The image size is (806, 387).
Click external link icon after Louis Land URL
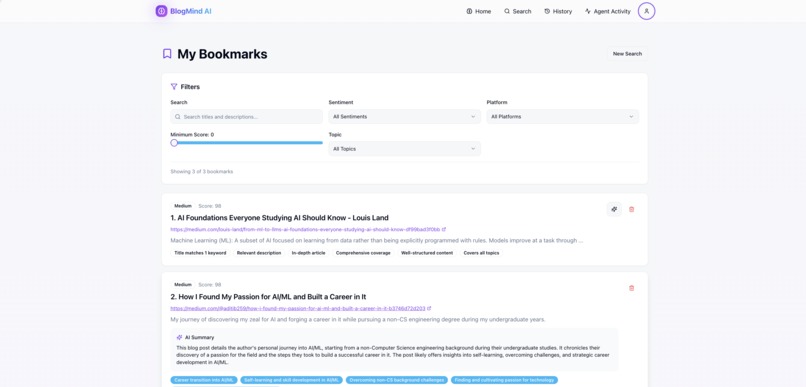pyautogui.click(x=444, y=229)
